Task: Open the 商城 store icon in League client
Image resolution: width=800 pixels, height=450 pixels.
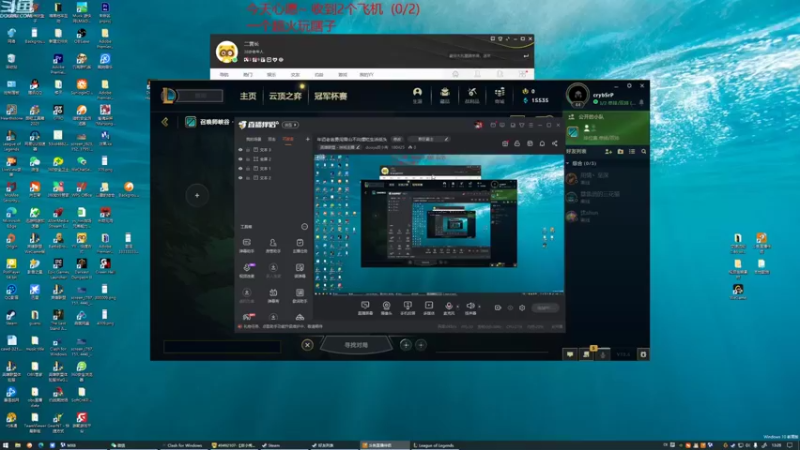Action: 499,94
